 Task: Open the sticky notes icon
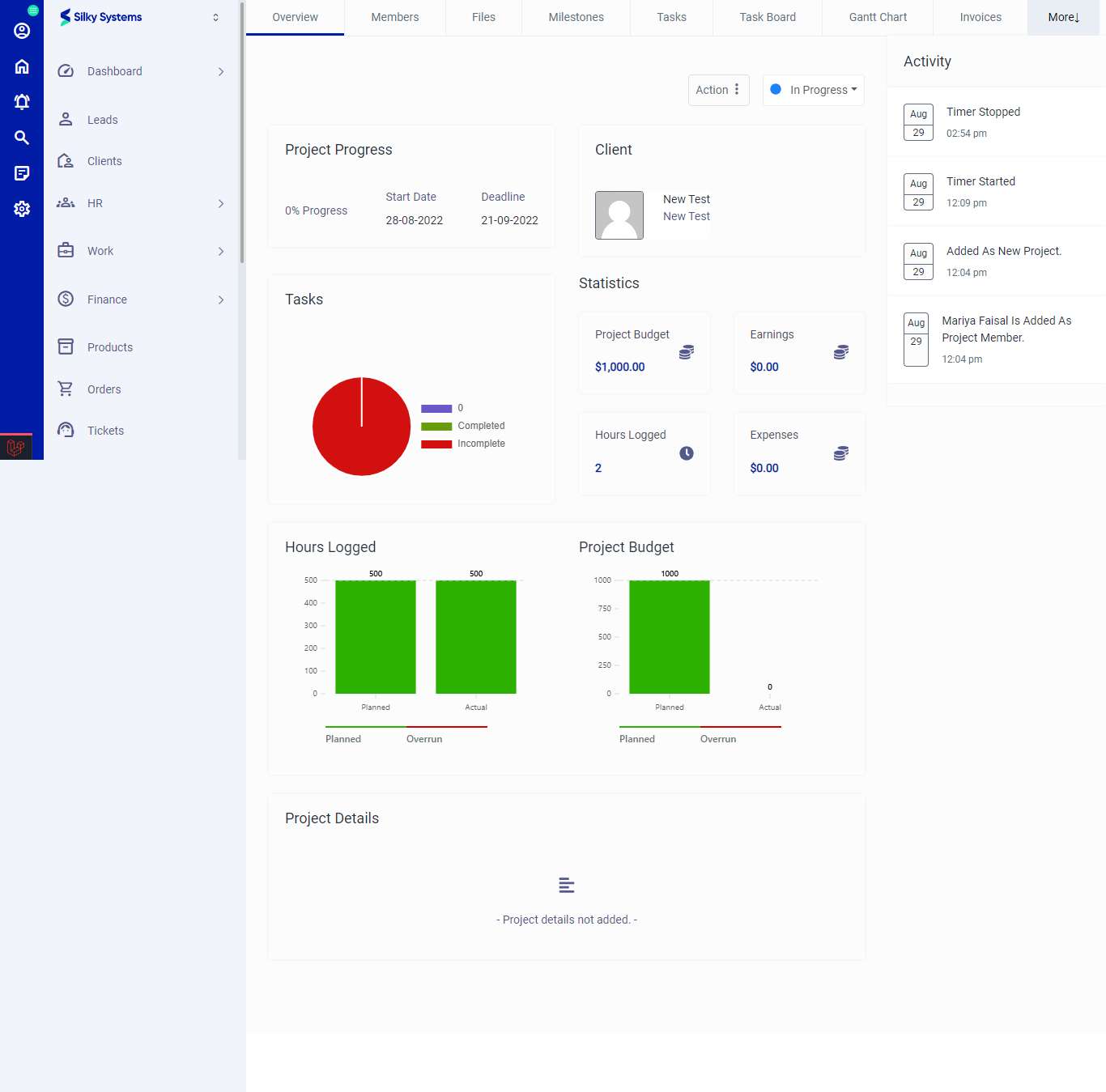(x=22, y=173)
